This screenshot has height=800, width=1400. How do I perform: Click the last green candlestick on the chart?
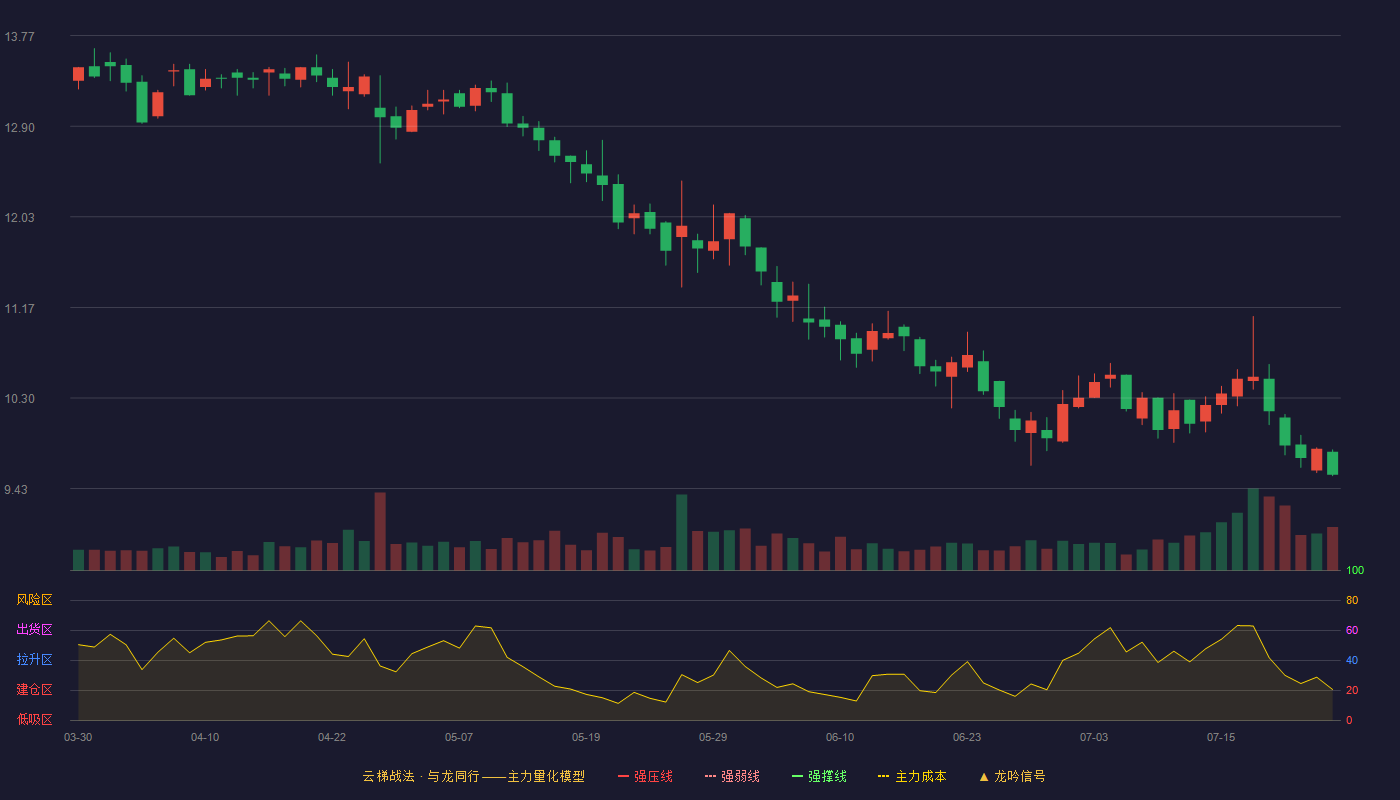click(1333, 463)
